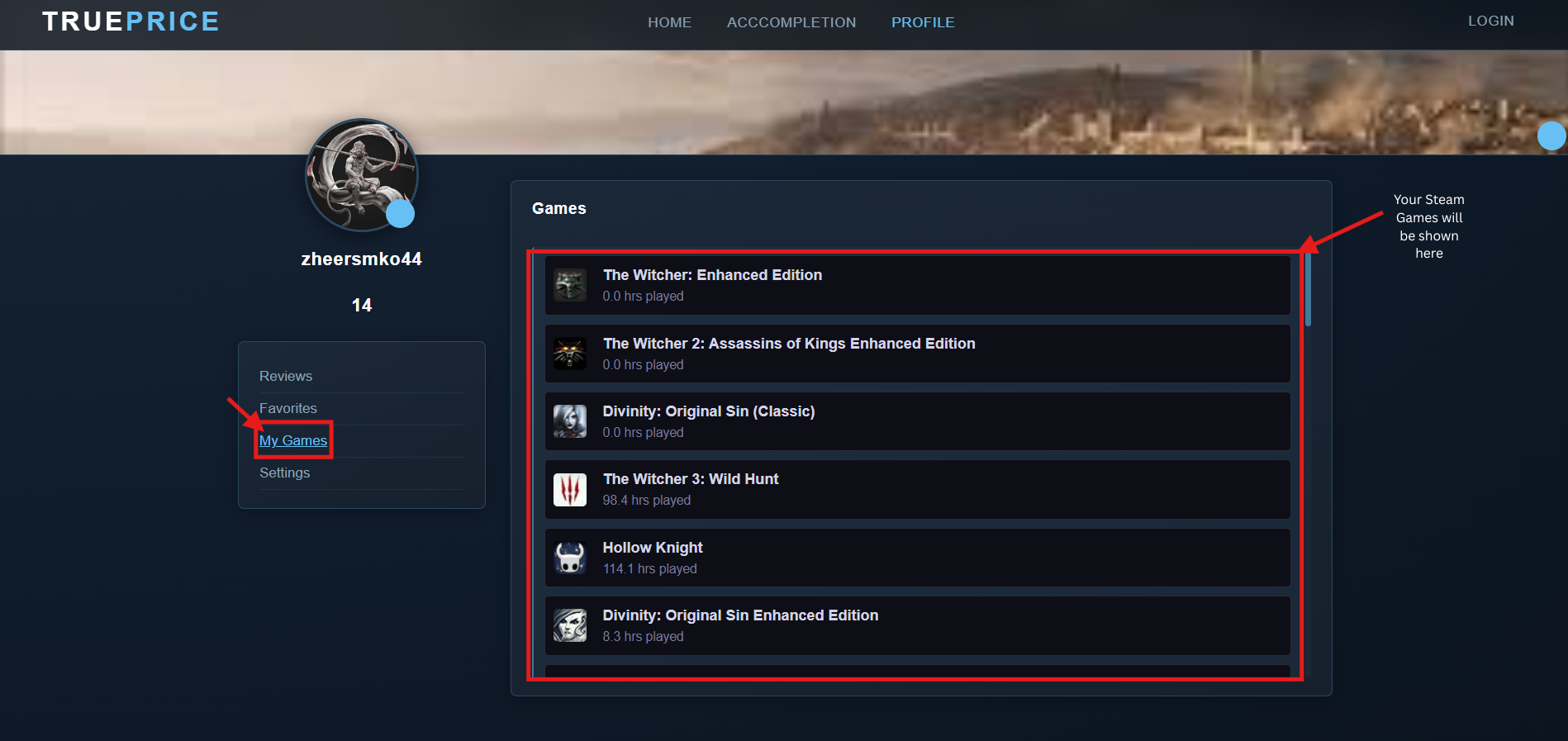The image size is (1568, 741).
Task: Click the 114.1 hrs played text
Action: (x=650, y=568)
